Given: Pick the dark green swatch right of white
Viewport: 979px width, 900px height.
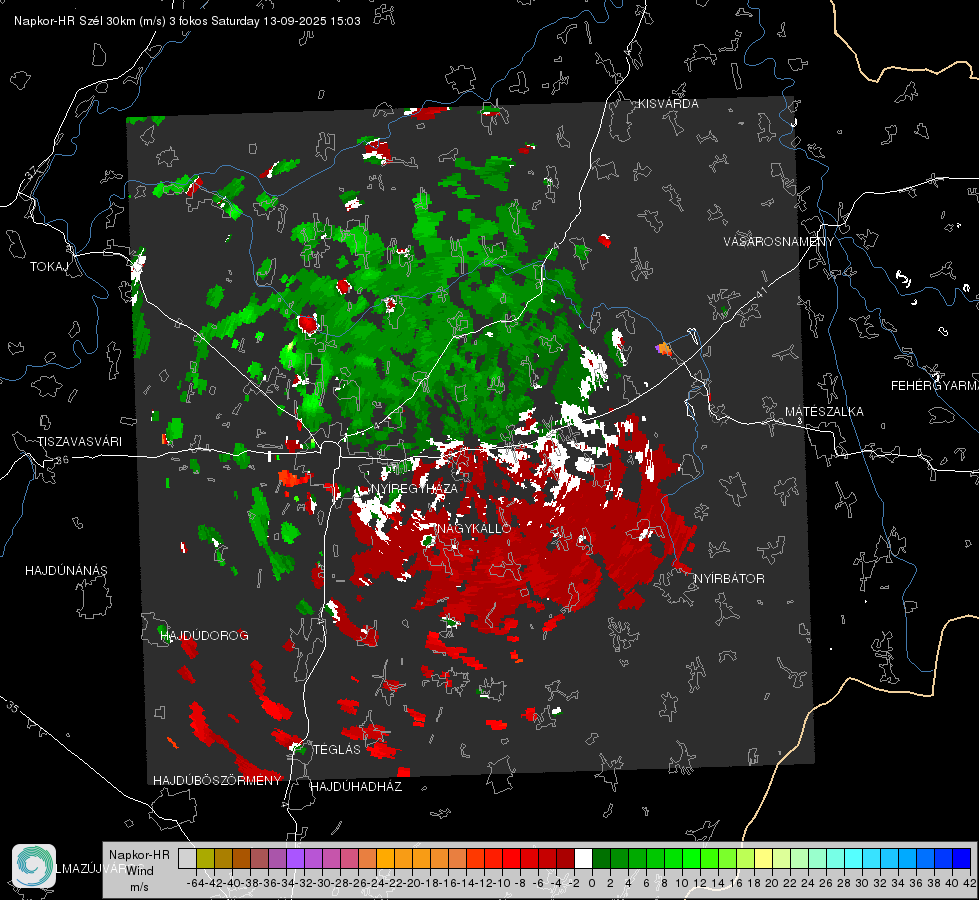Looking at the screenshot, I should 601,859.
